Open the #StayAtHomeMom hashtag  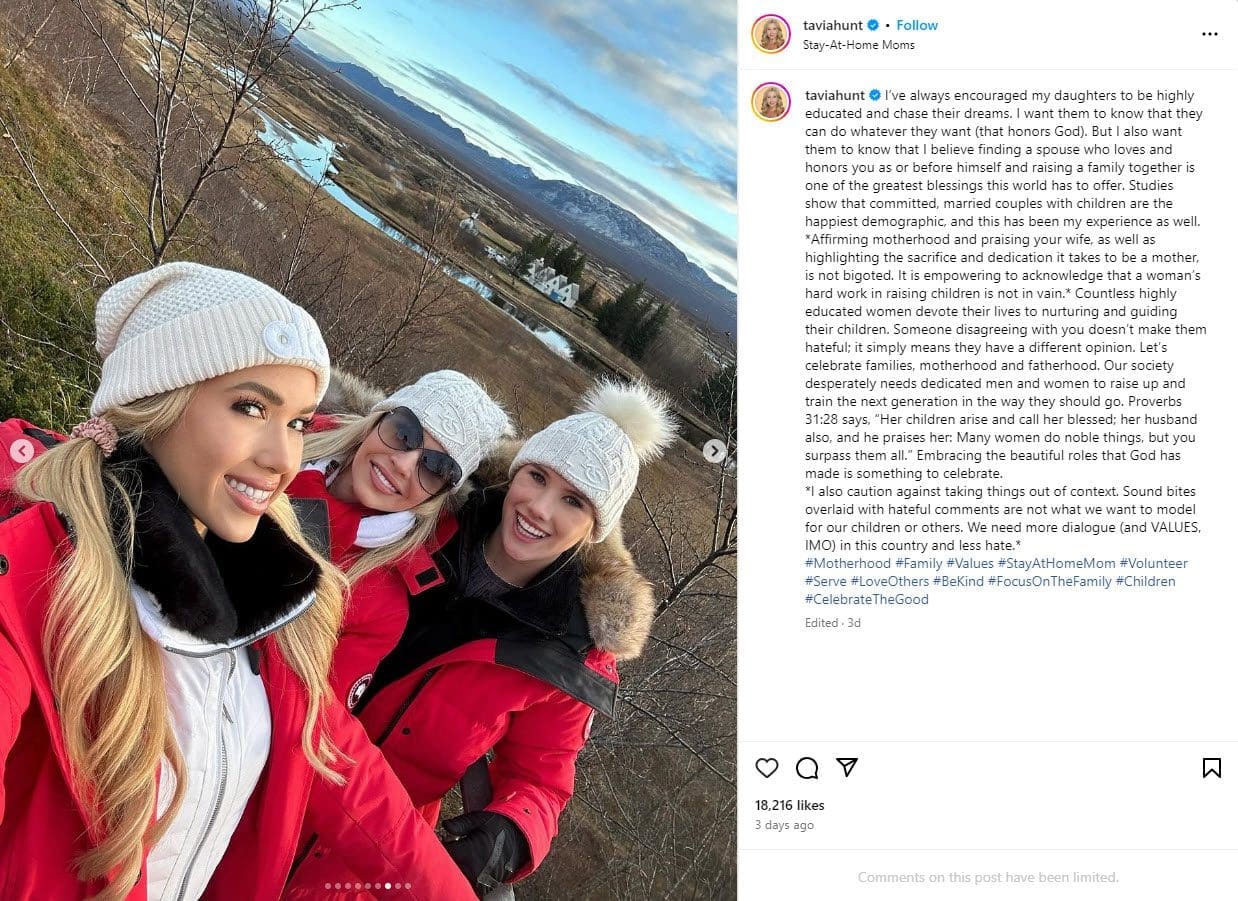point(1056,563)
